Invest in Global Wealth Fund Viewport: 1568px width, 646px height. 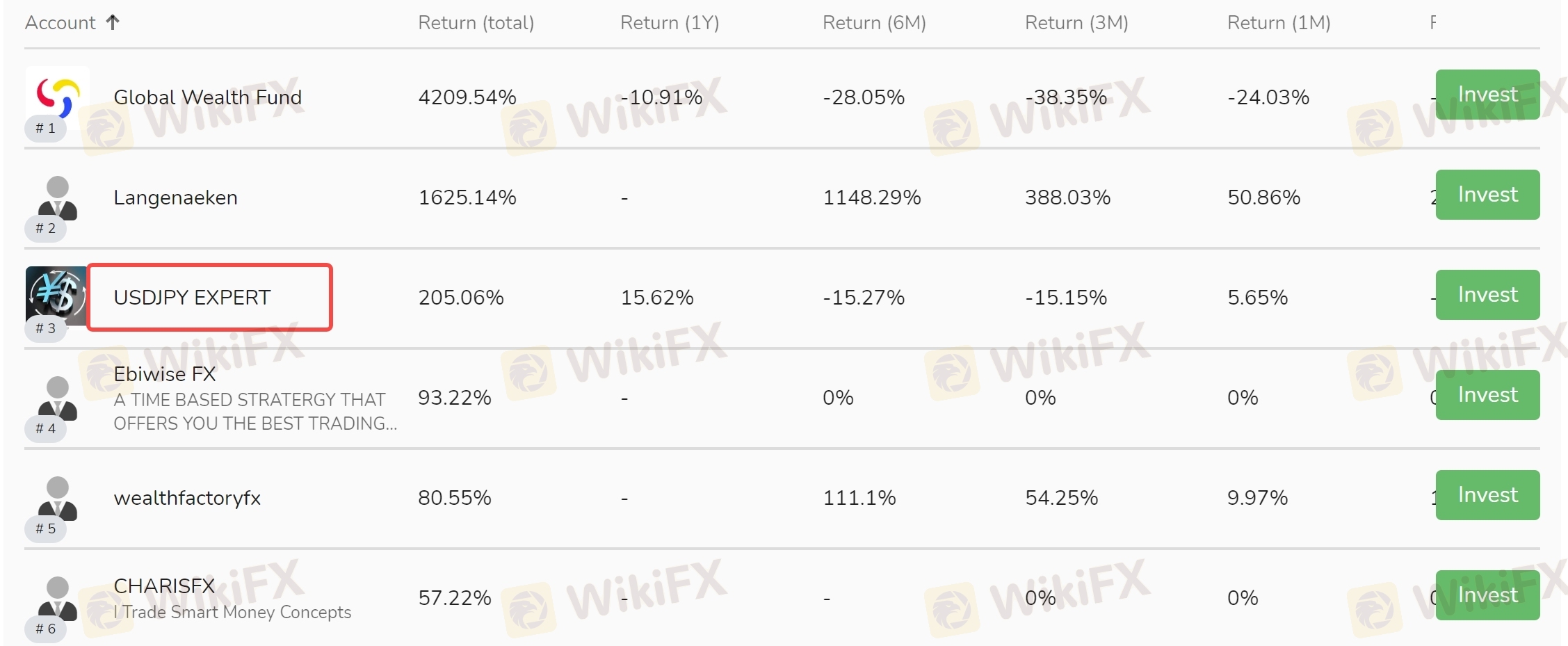tap(1488, 95)
